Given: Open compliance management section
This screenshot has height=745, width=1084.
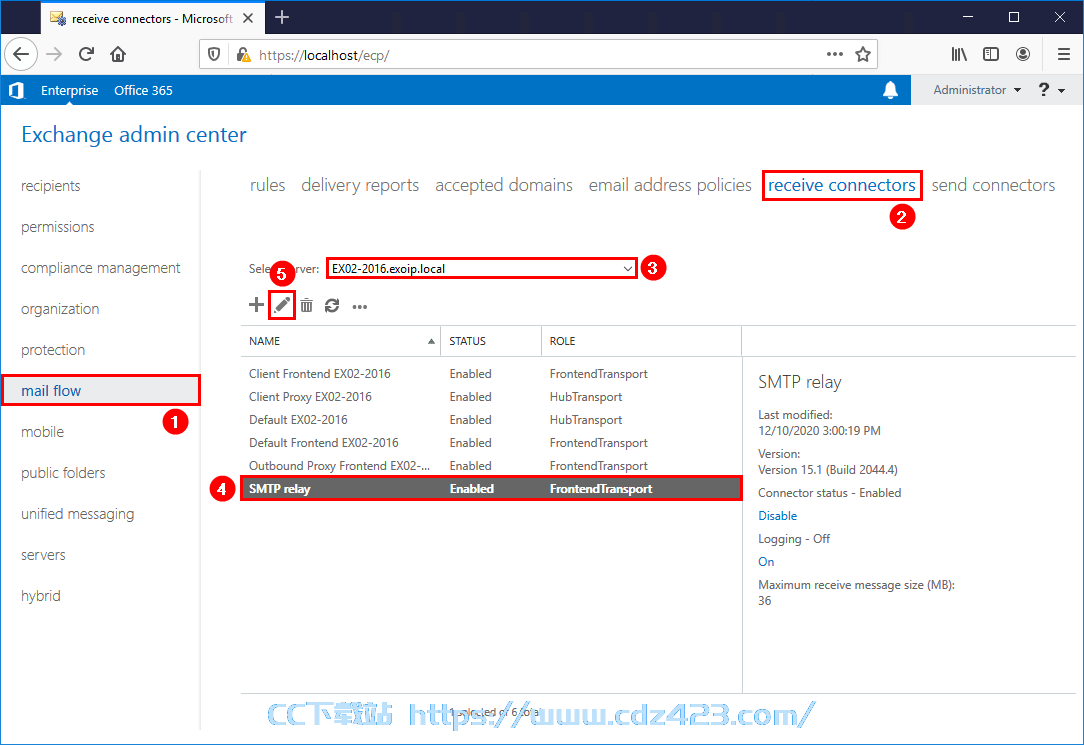Looking at the screenshot, I should click(100, 268).
